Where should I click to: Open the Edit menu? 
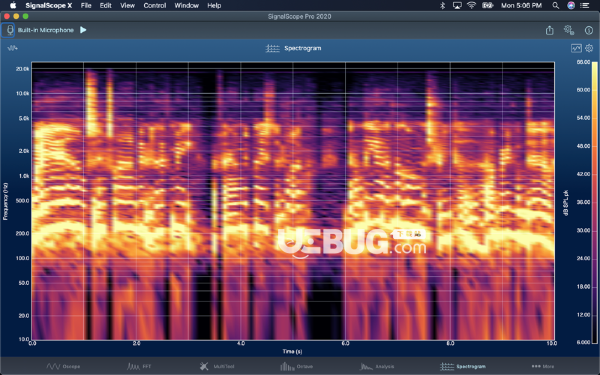coord(106,5)
